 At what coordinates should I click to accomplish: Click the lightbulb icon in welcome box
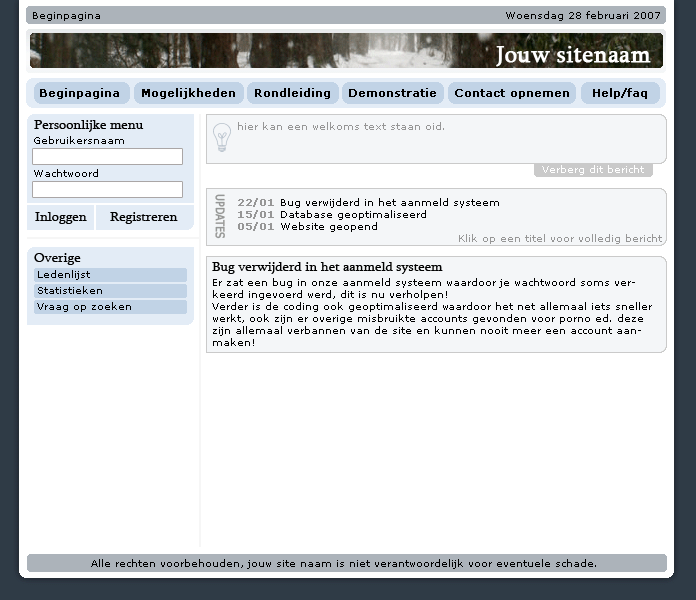coord(221,138)
